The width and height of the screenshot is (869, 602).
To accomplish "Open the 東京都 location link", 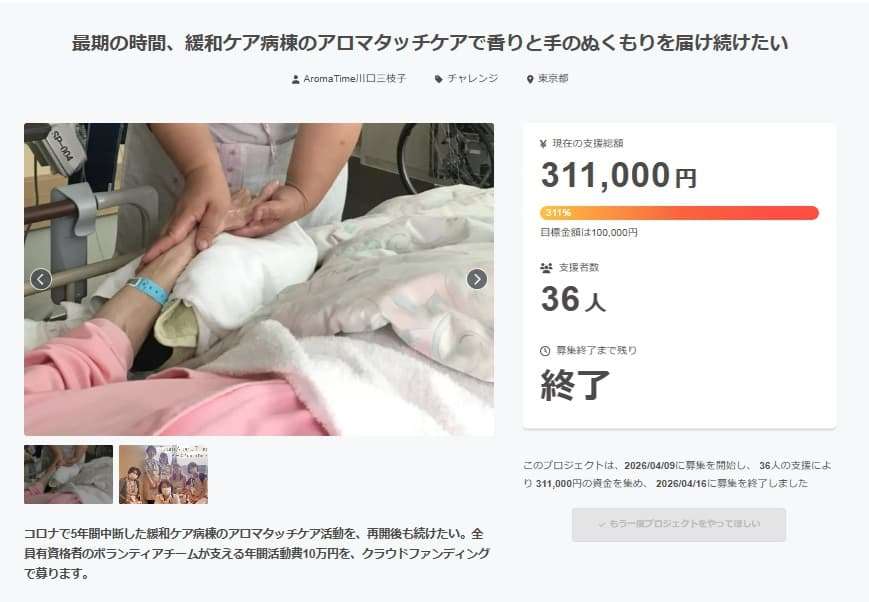I will click(x=553, y=79).
